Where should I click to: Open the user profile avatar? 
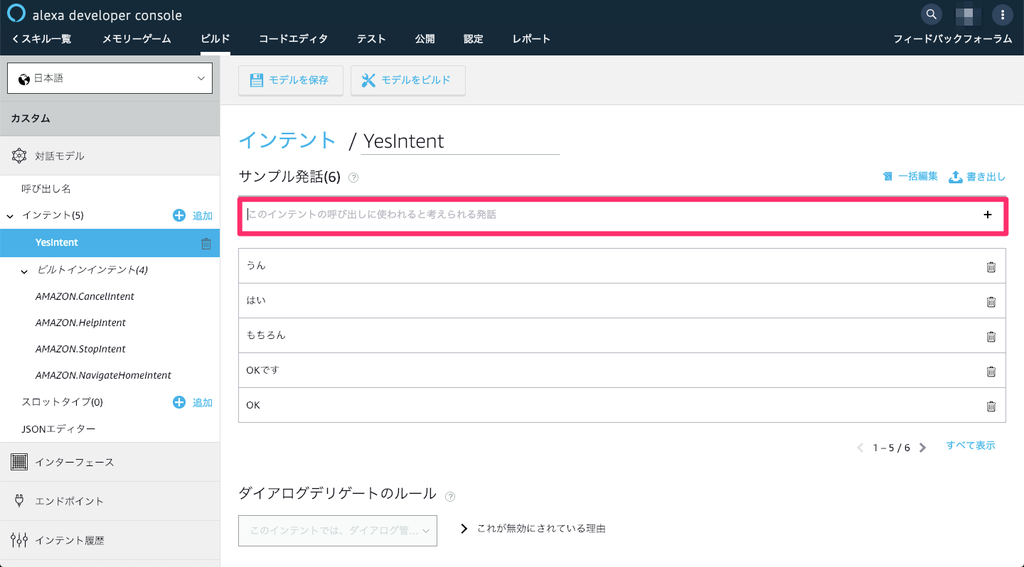[967, 14]
